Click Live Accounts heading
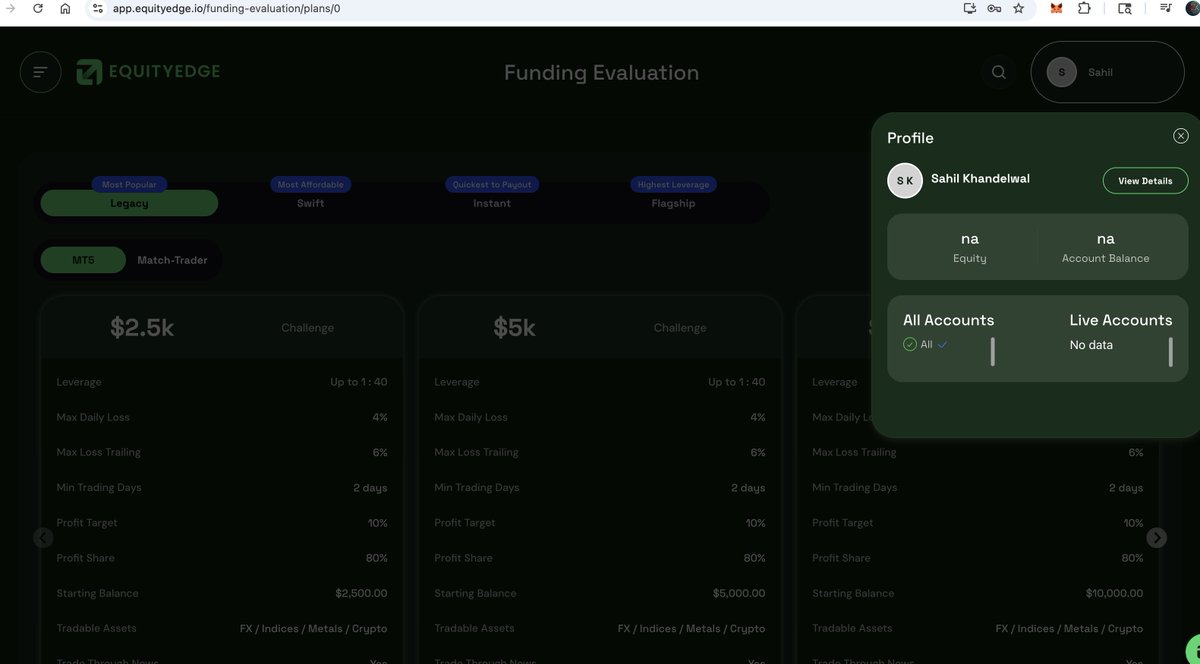 [x=1120, y=320]
